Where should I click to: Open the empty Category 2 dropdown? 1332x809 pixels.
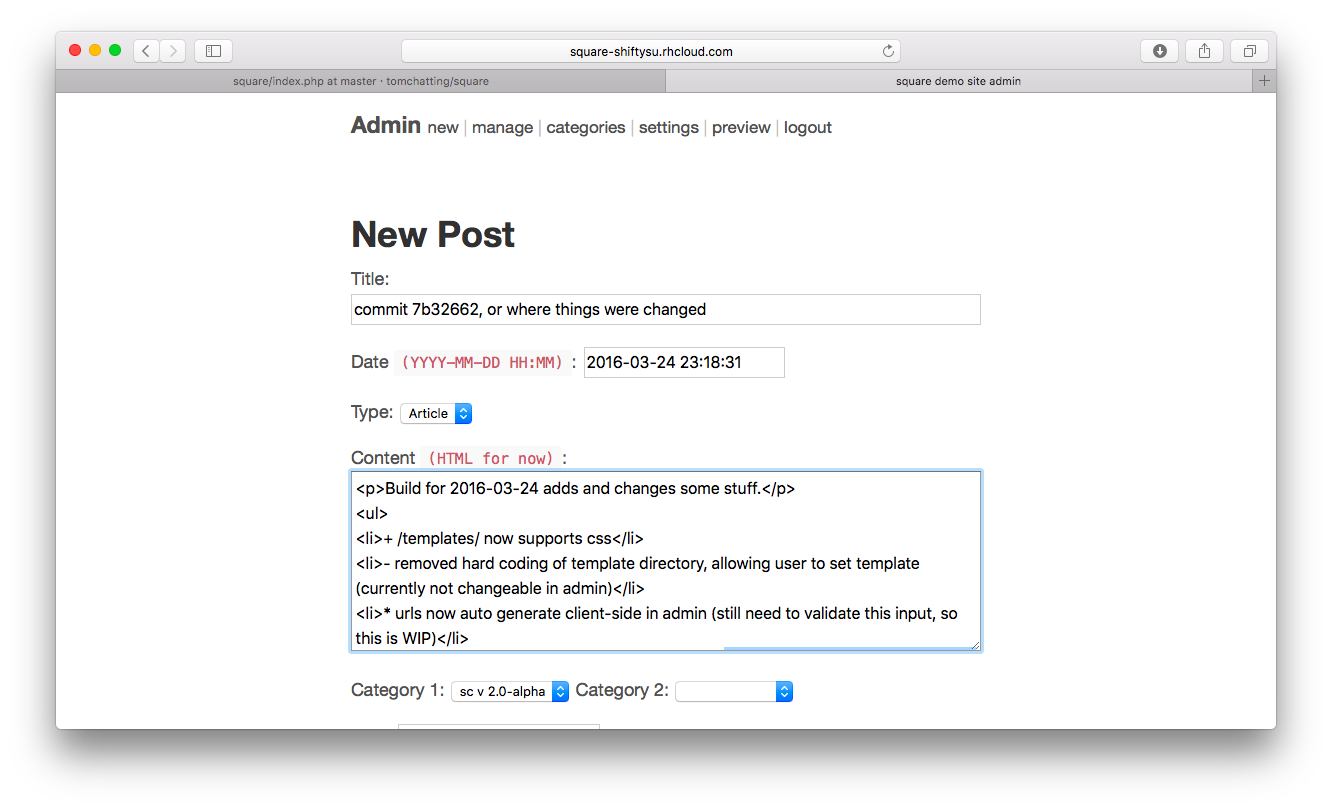coord(734,691)
